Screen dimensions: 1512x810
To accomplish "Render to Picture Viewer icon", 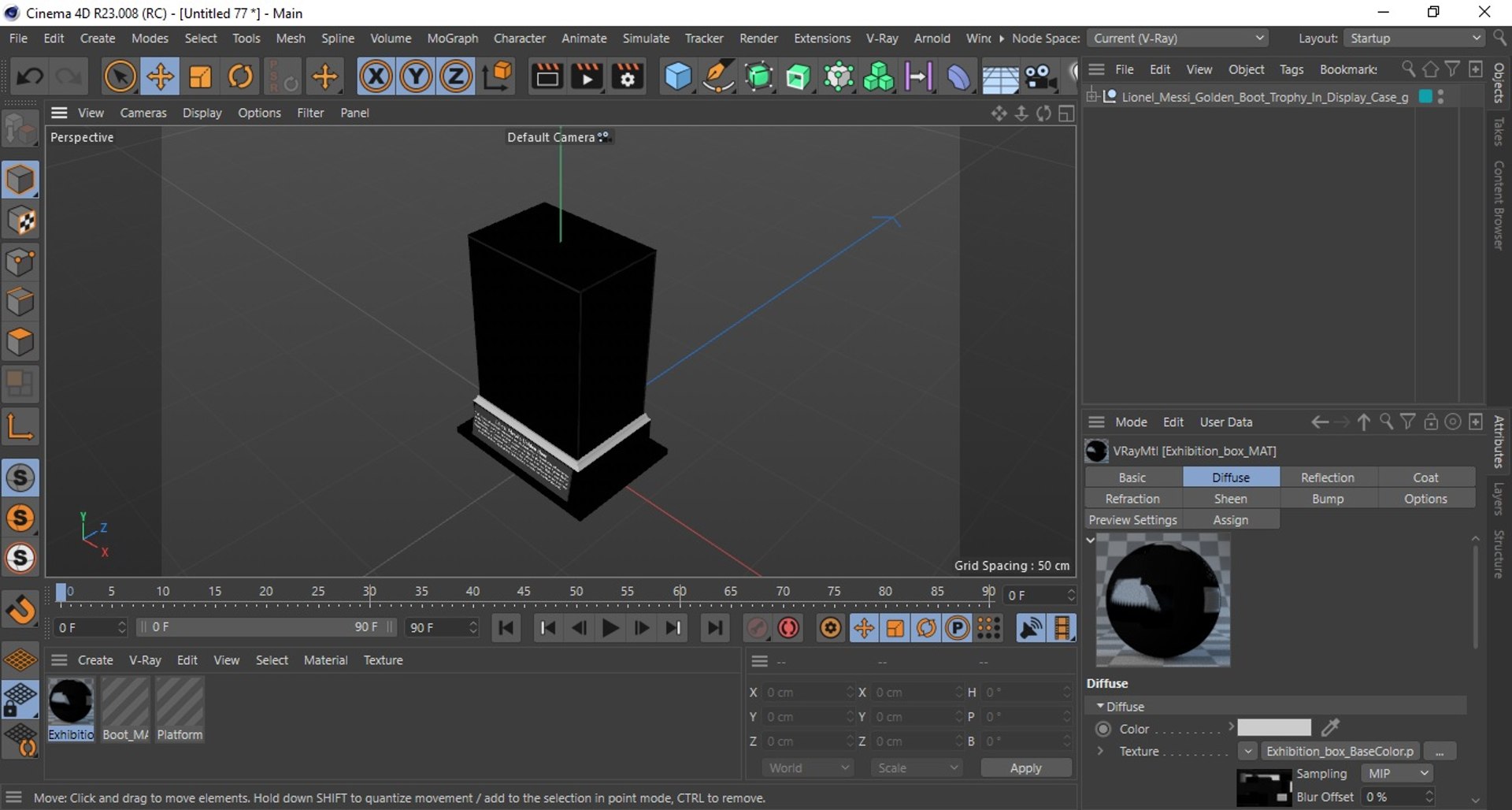I will [x=587, y=76].
